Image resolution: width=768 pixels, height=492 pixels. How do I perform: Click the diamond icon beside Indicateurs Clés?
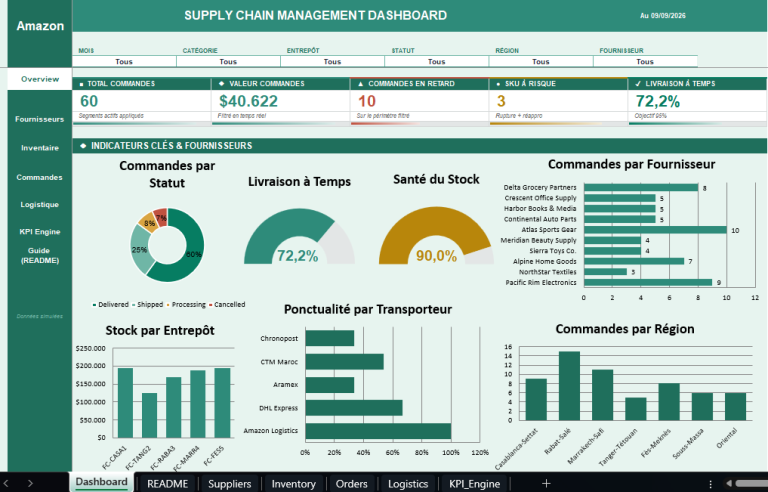(x=83, y=146)
